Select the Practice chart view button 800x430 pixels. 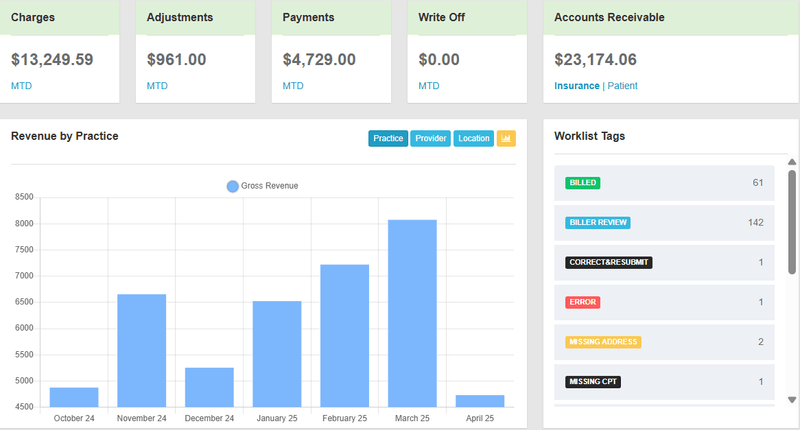point(388,138)
